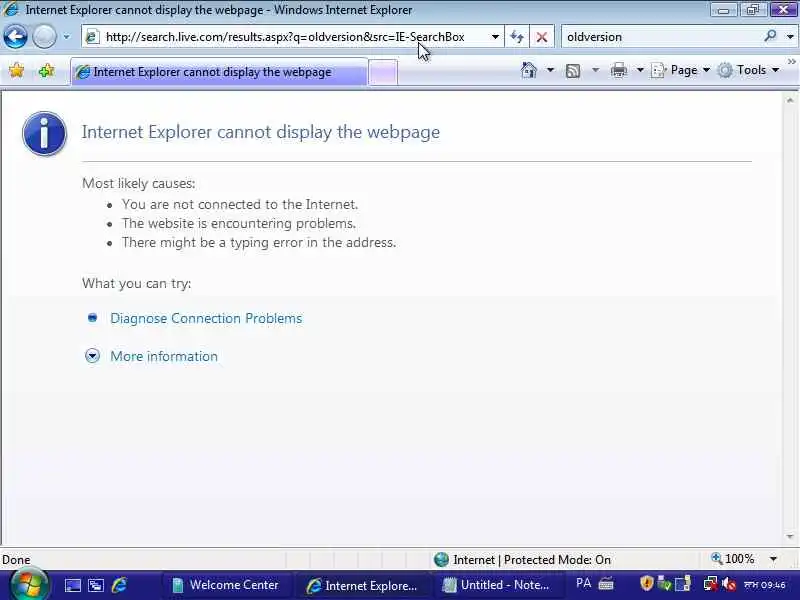Switch to Welcome Center taskbar button
The image size is (800, 600).
click(228, 585)
